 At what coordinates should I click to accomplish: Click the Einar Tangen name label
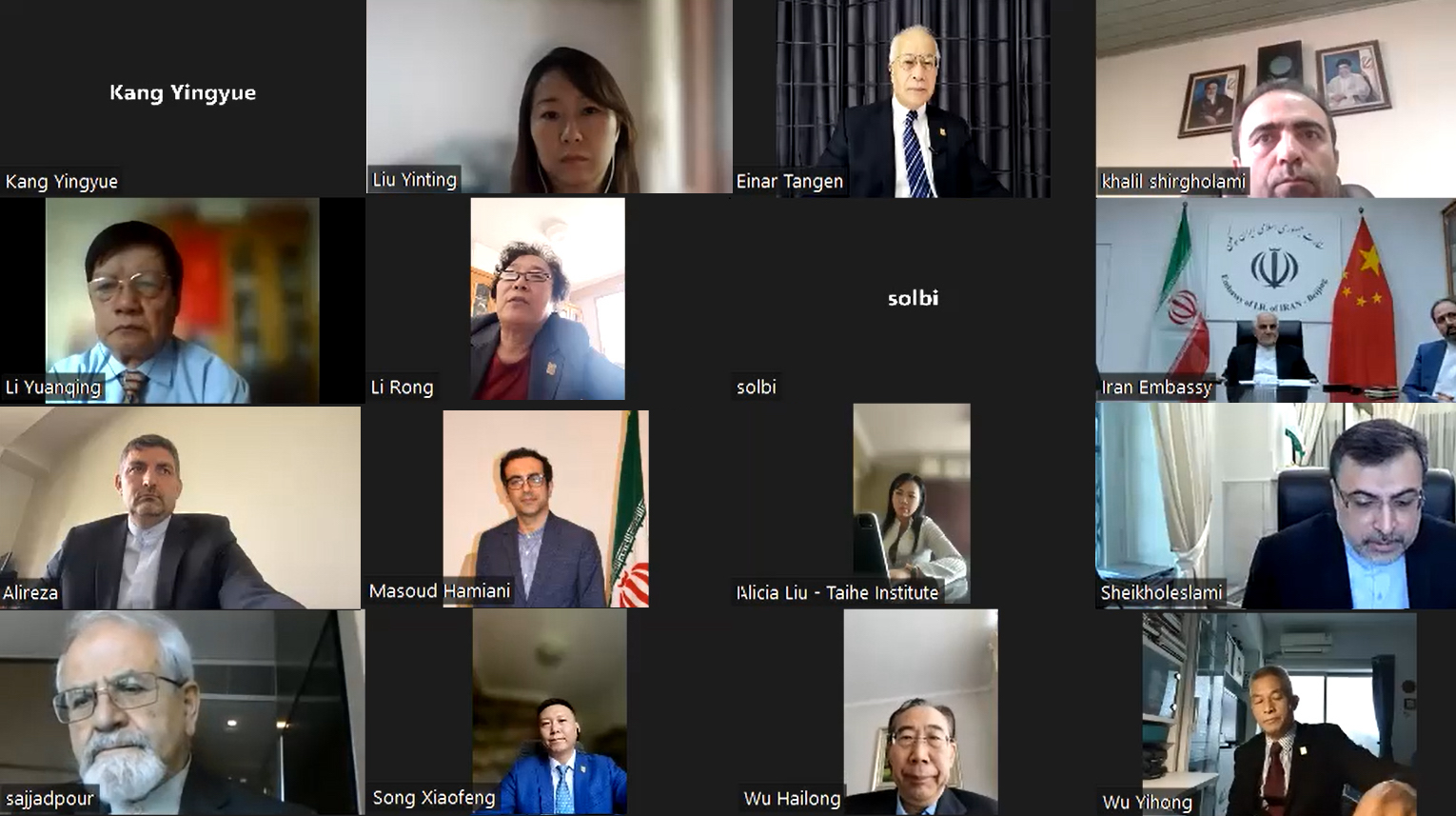[x=790, y=181]
